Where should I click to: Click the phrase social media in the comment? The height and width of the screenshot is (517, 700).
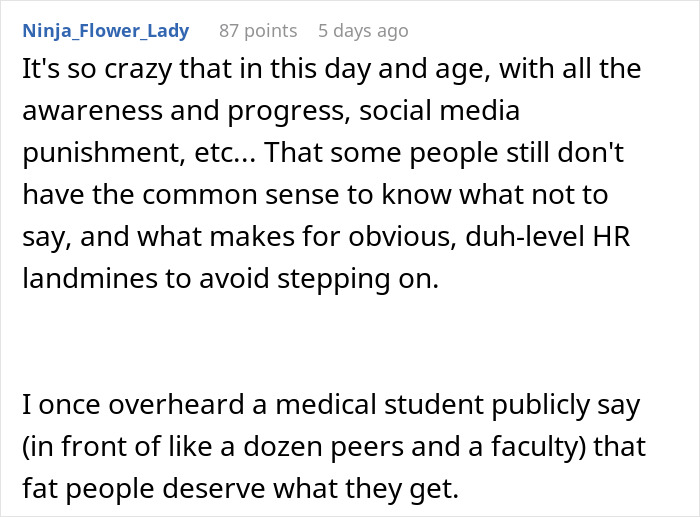(439, 110)
